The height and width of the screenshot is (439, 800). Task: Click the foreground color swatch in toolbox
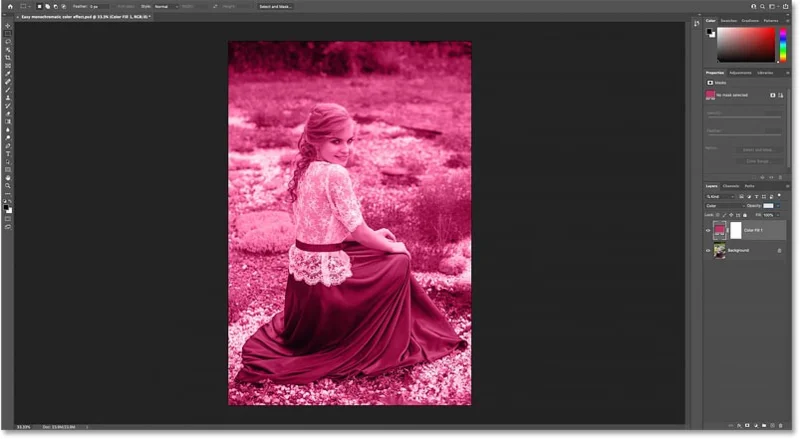pos(6,207)
